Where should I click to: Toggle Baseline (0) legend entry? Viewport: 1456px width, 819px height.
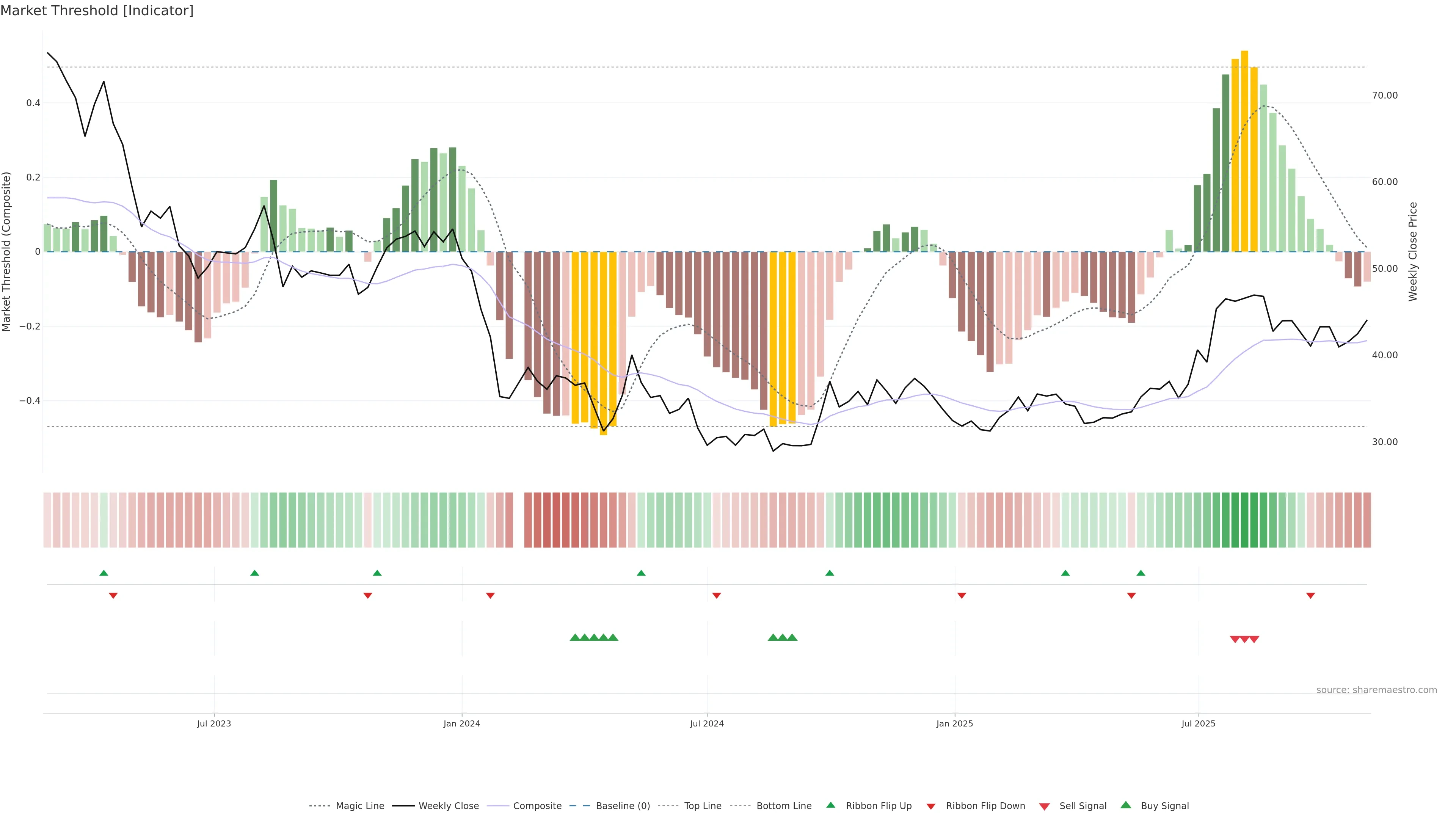click(x=623, y=806)
